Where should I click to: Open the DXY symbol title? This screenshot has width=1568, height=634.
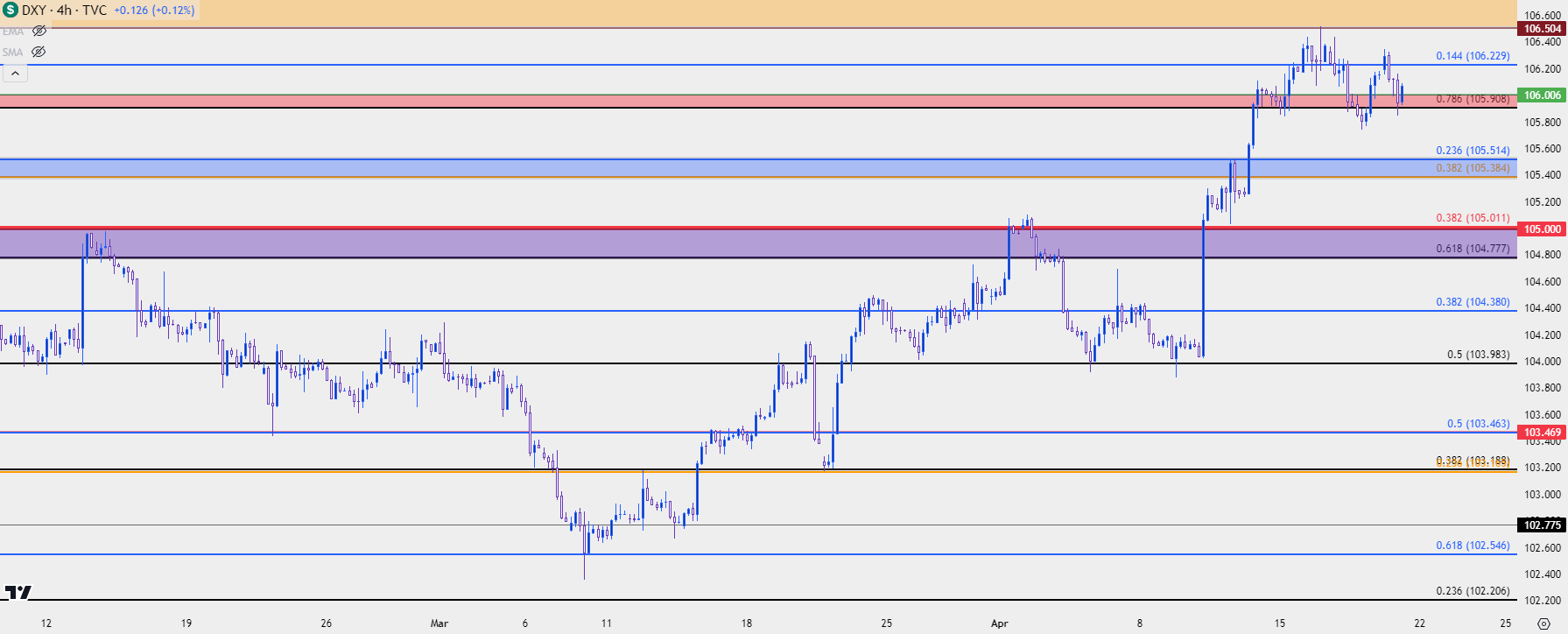tap(34, 11)
